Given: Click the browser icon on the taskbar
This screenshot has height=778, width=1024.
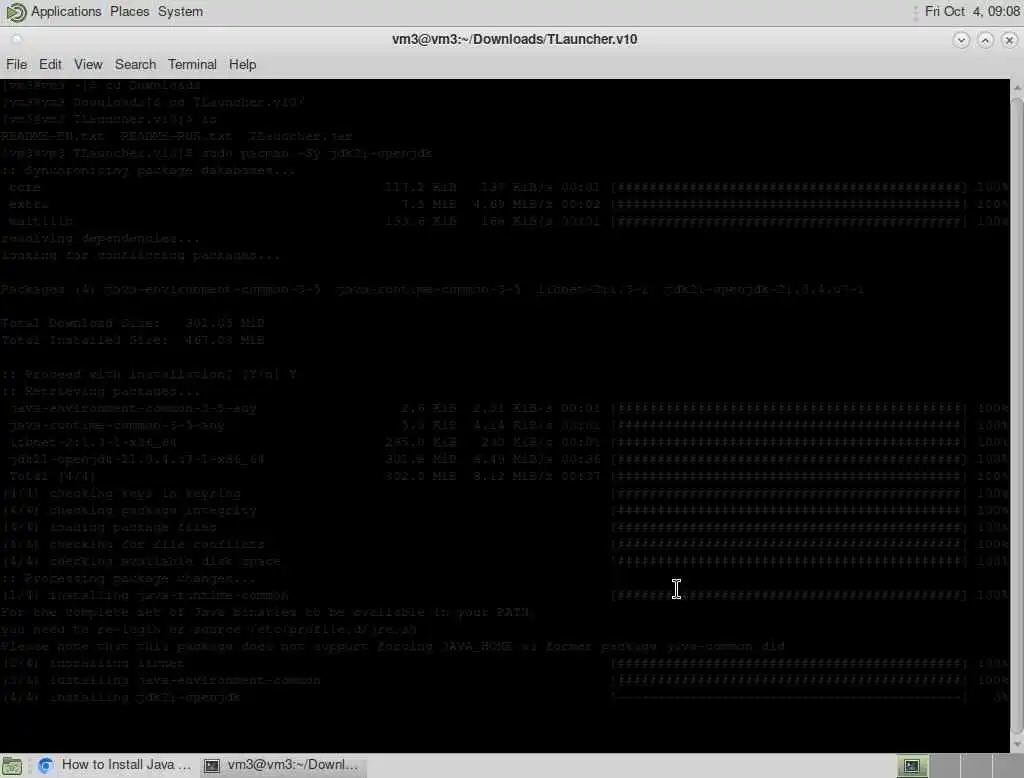Looking at the screenshot, I should click(45, 765).
